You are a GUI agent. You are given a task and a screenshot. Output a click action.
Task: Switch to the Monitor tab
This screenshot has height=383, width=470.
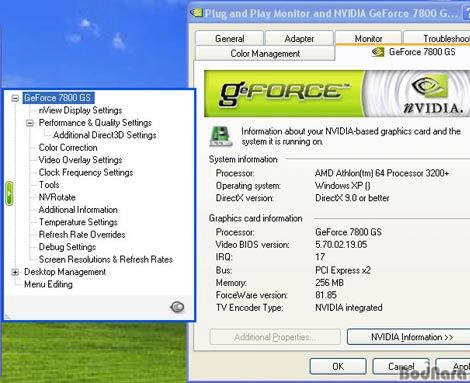(368, 39)
